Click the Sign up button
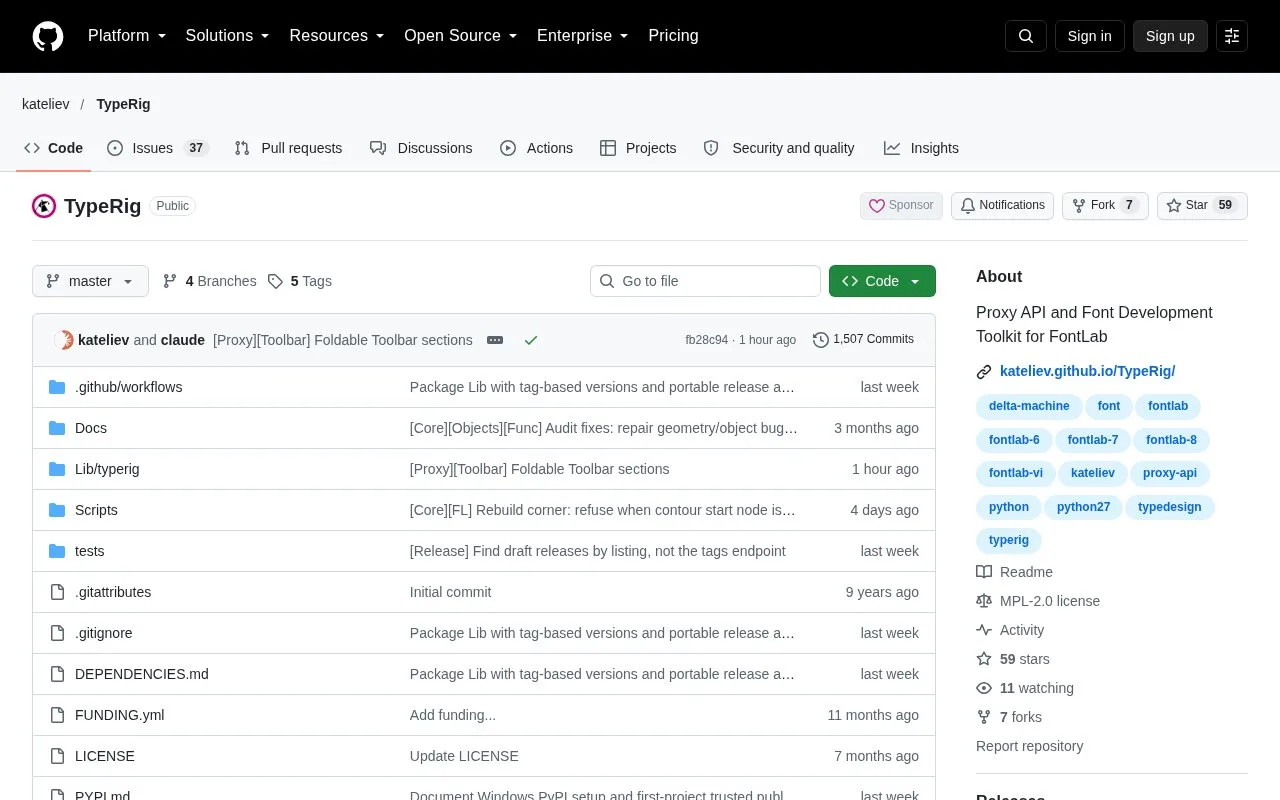This screenshot has width=1280, height=800. tap(1170, 36)
